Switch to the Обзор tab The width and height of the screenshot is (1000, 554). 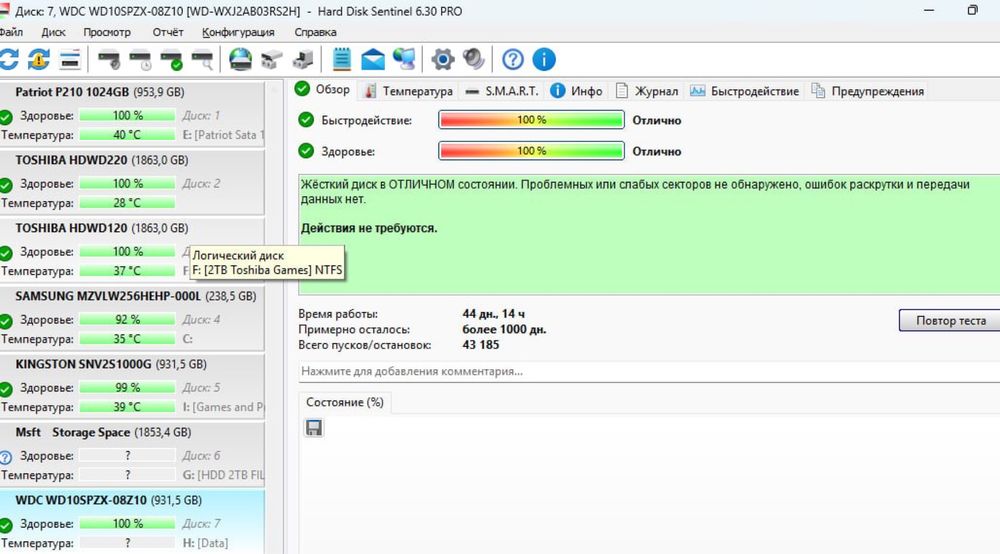[x=323, y=90]
